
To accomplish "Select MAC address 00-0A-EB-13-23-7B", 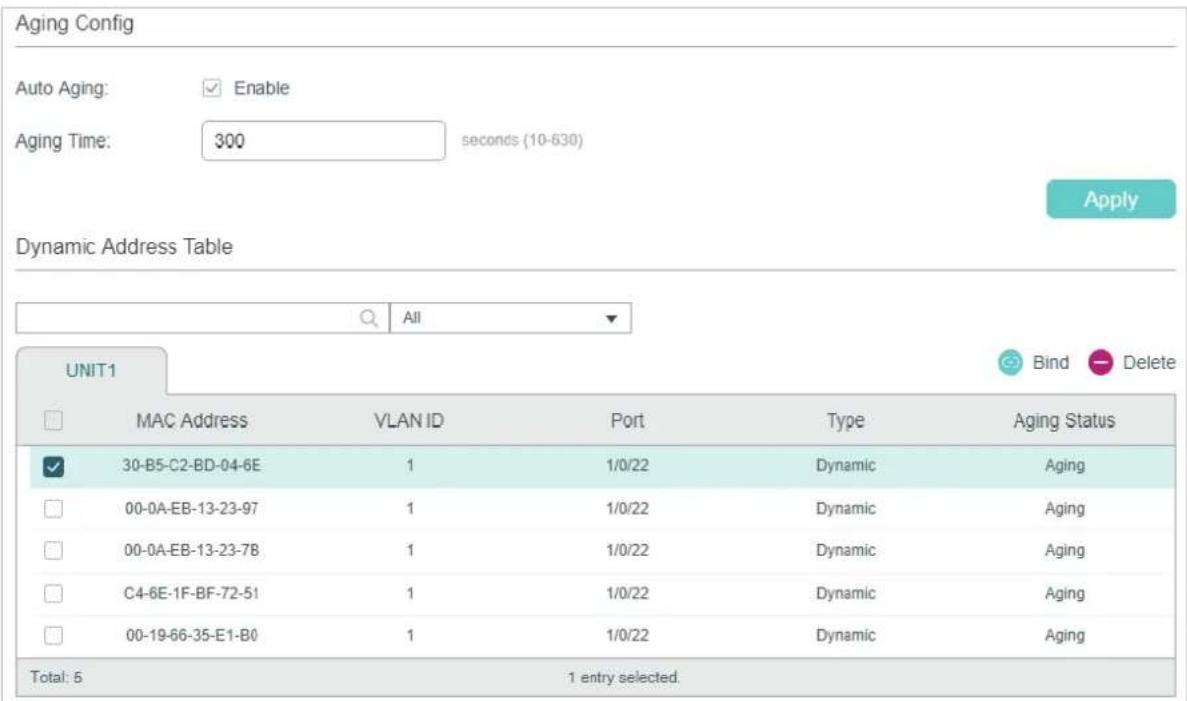I will [192, 550].
